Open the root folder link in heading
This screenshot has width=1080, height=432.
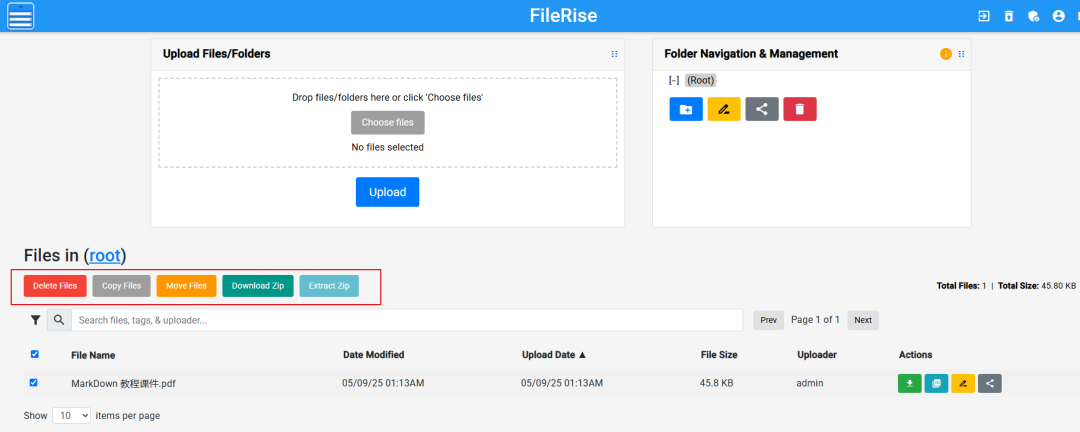click(x=105, y=255)
